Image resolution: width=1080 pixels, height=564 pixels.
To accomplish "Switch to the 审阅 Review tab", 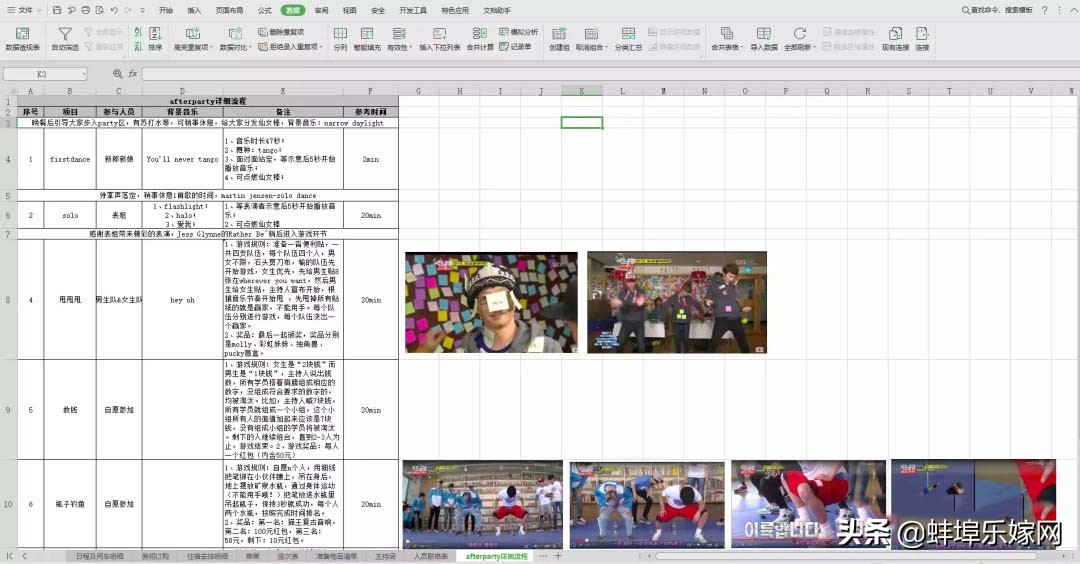I will 321,10.
